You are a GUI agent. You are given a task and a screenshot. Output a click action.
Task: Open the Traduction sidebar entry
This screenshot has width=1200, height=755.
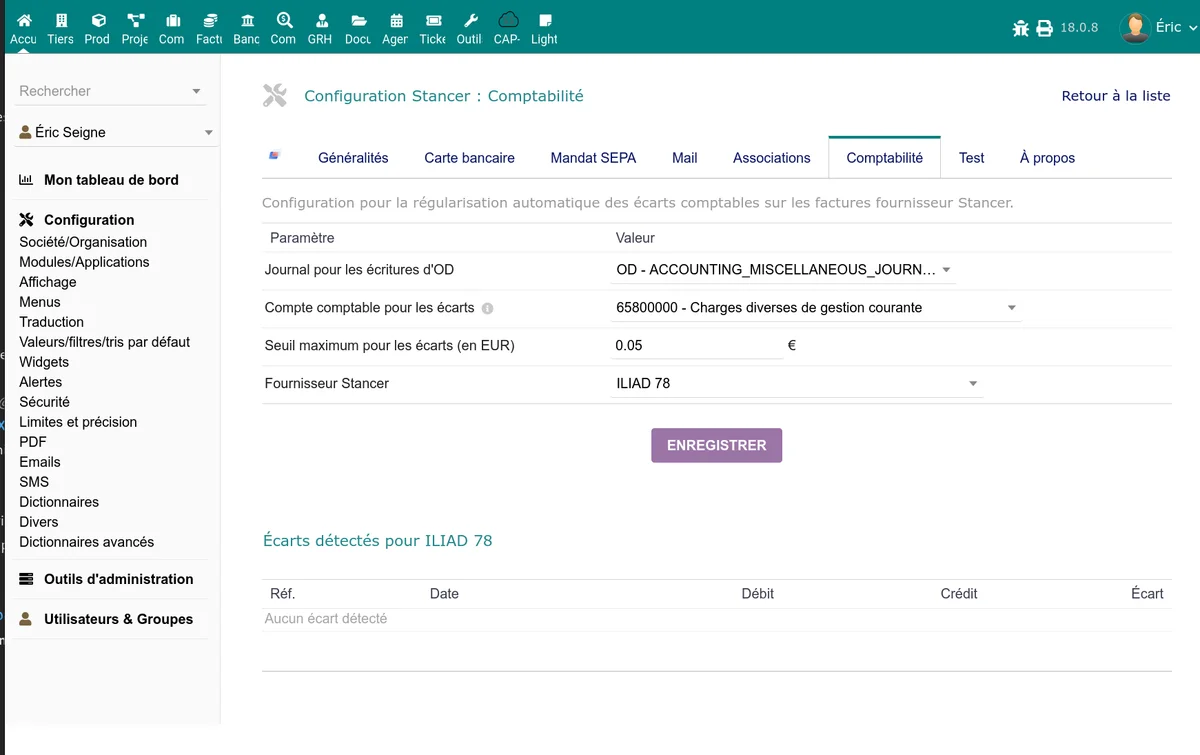(51, 322)
